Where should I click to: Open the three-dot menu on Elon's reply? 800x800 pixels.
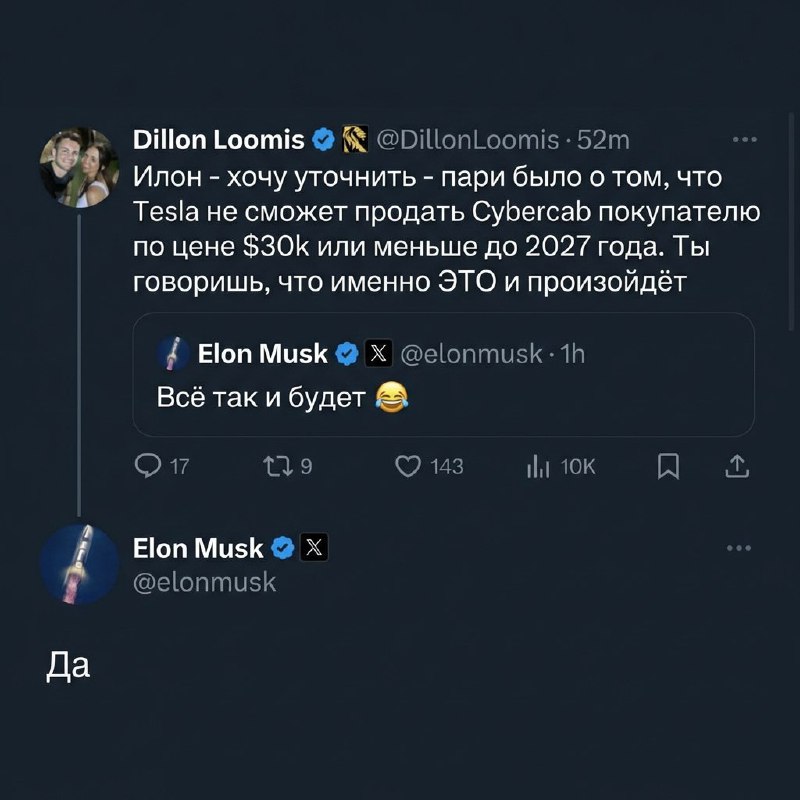tap(740, 546)
